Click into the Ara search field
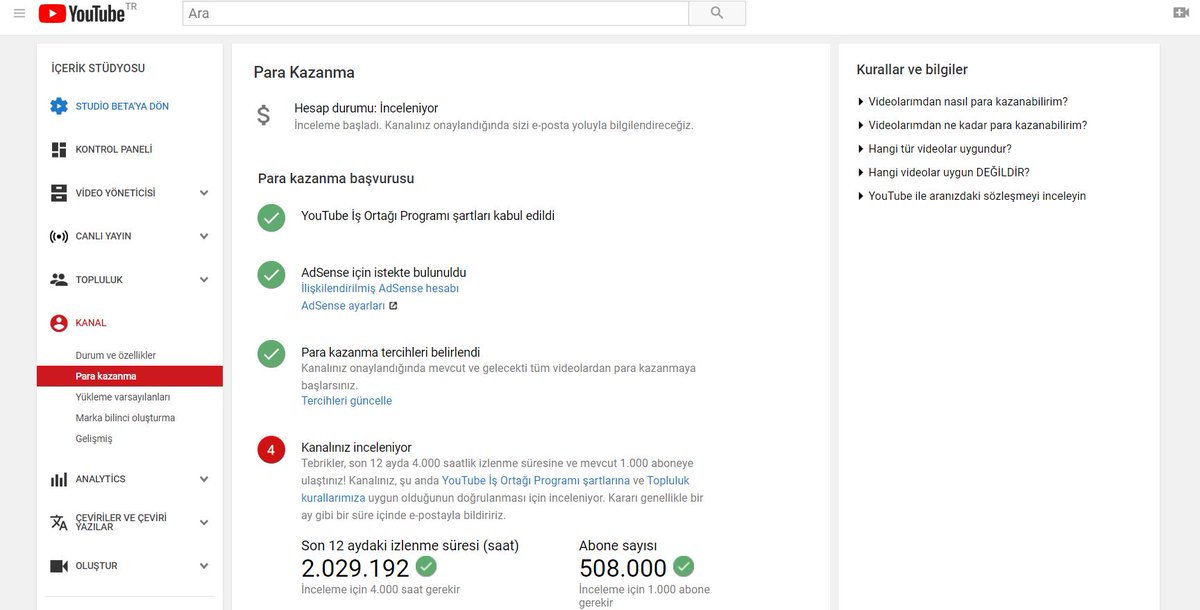Image resolution: width=1200 pixels, height=610 pixels. coord(436,13)
